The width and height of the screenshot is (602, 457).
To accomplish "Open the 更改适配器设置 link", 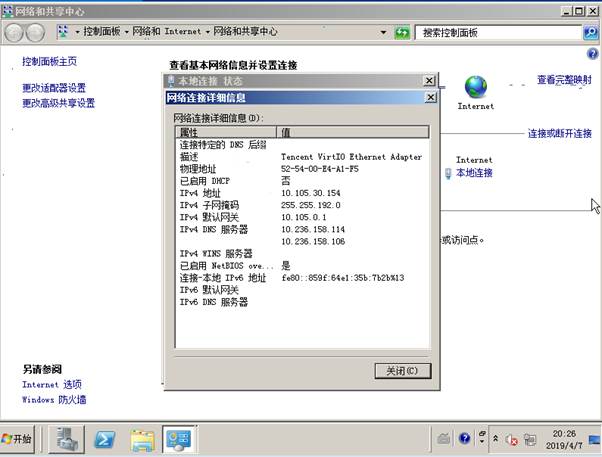I will (54, 88).
